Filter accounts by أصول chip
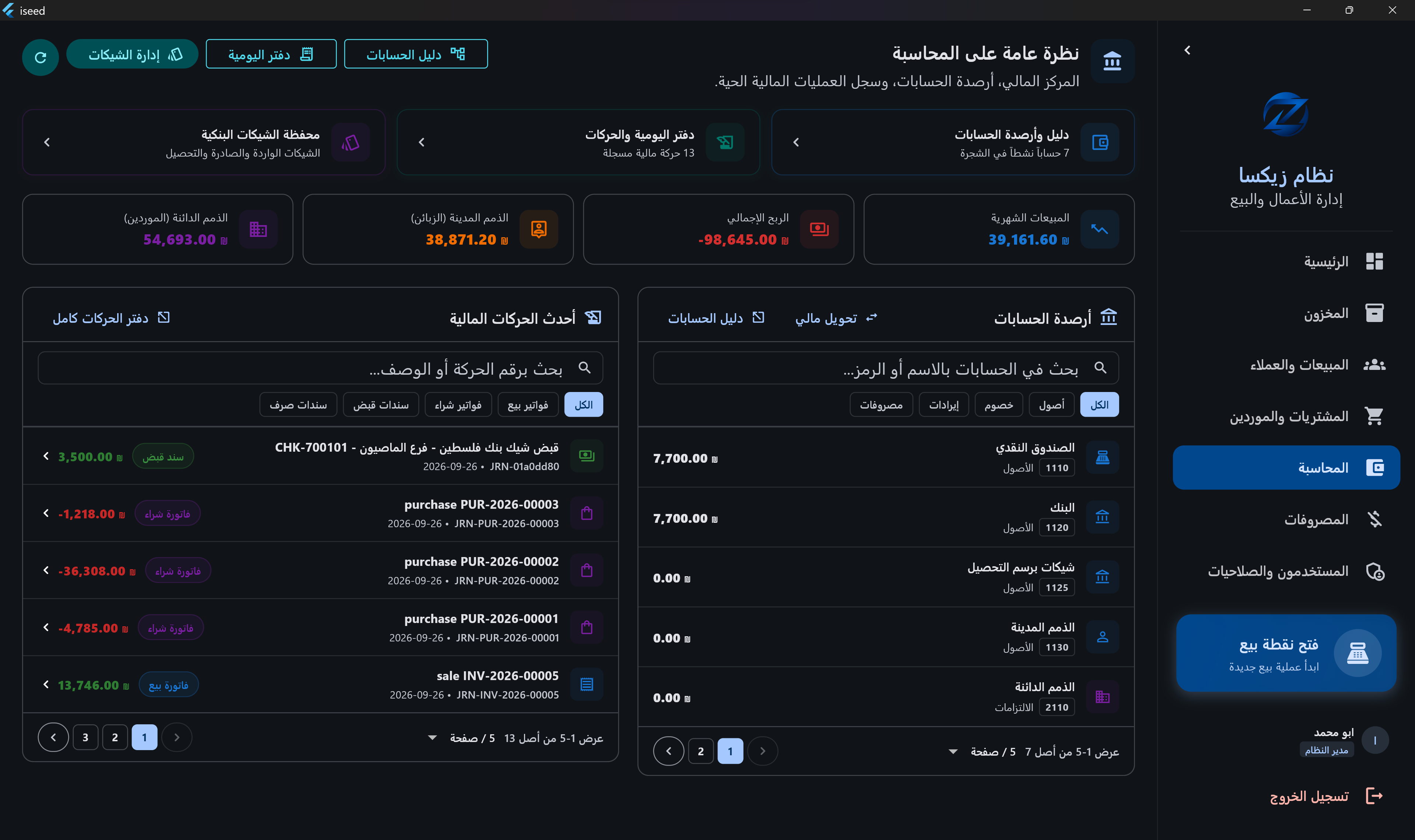Viewport: 1415px width, 840px height. [1051, 405]
